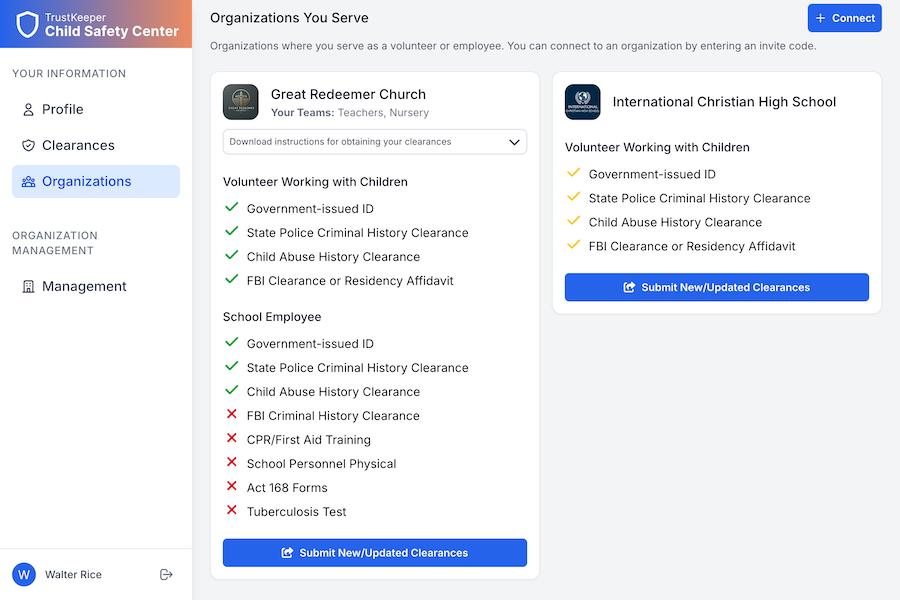
Task: Submit New/Updated Clearances for Great Redeemer Church
Action: click(374, 552)
